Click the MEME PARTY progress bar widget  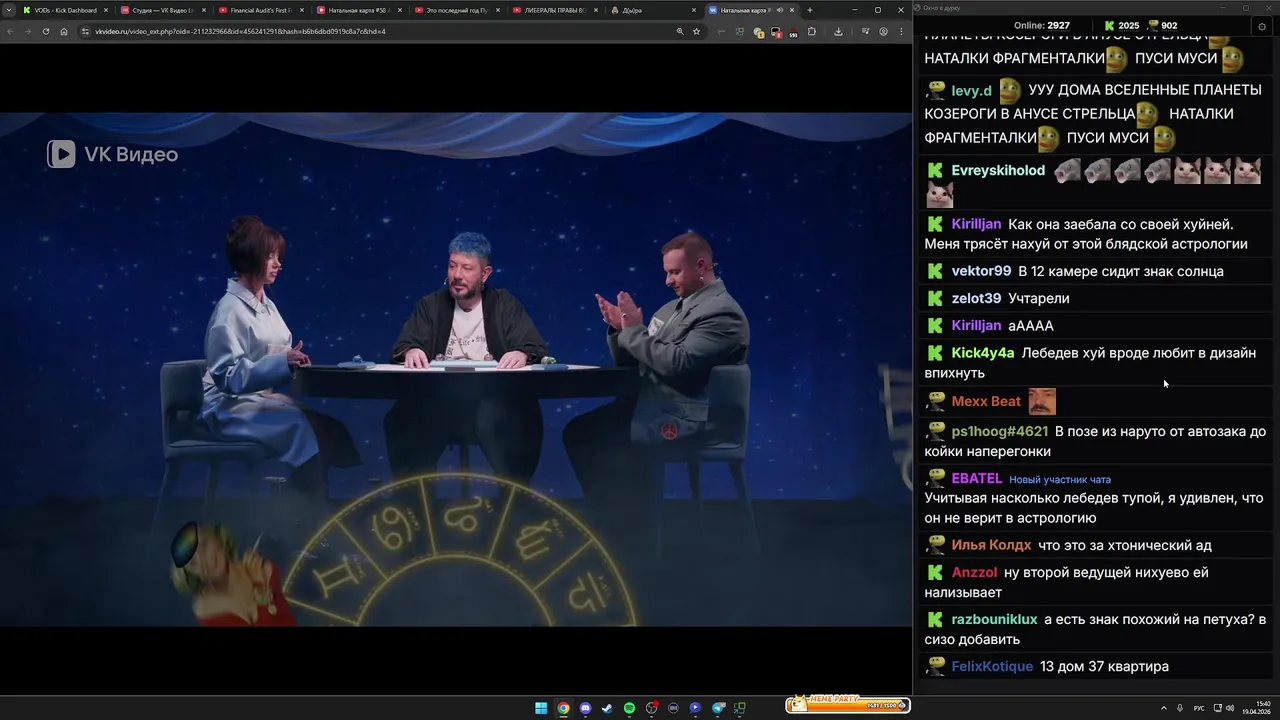(x=848, y=705)
